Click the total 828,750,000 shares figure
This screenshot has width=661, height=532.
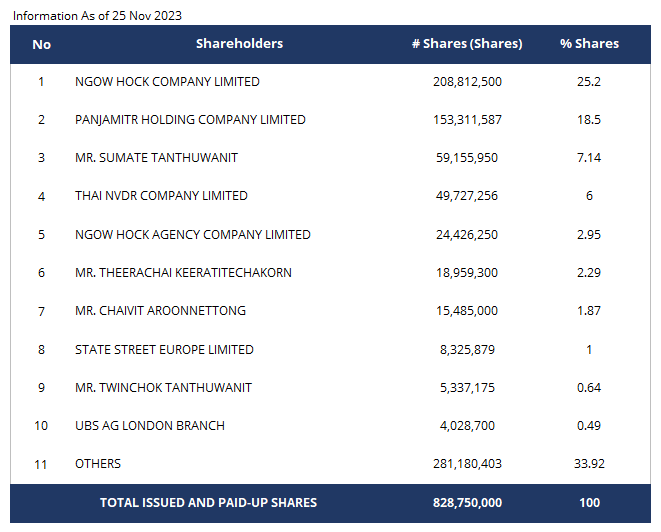[467, 503]
